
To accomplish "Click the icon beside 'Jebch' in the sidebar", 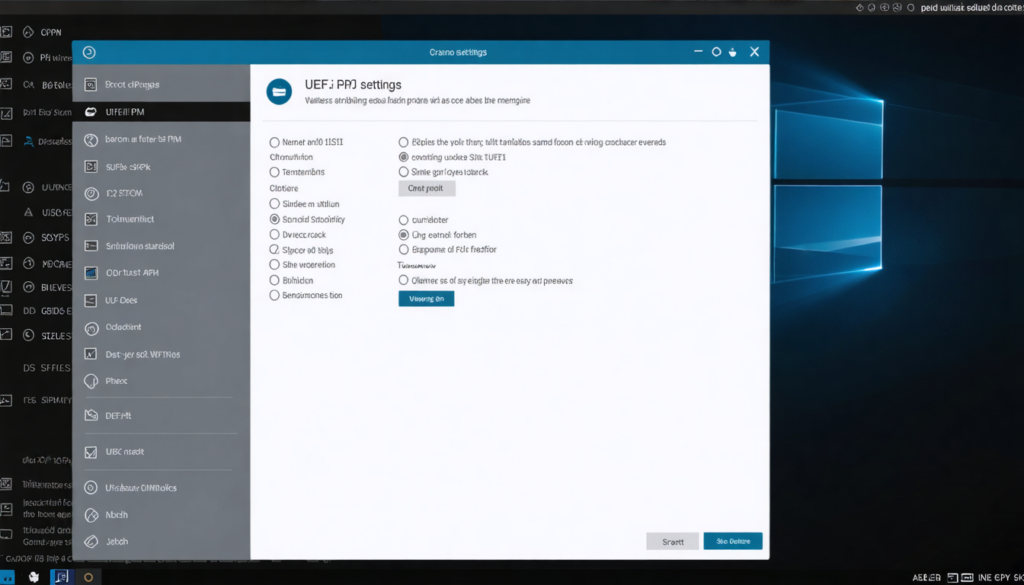I will [x=91, y=541].
